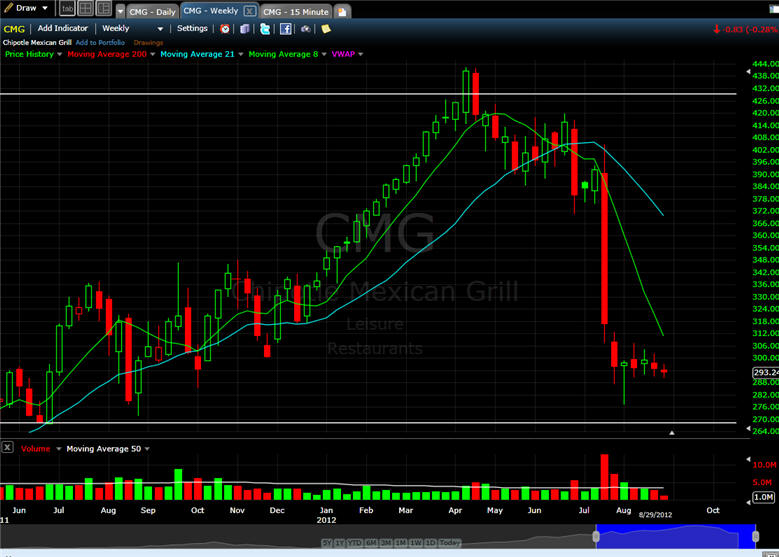Select the 6M range button
779x557 pixels.
pos(372,543)
